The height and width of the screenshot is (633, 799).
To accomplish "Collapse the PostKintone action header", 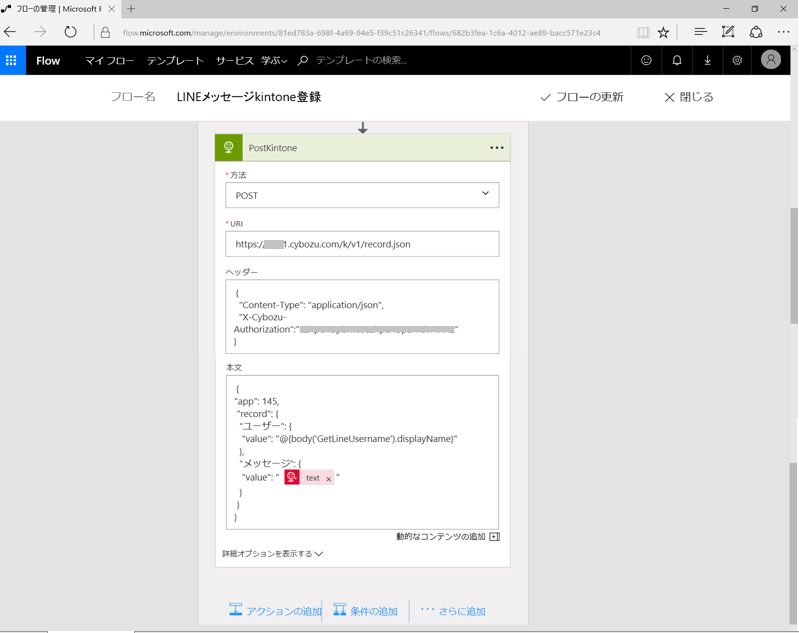I will point(362,148).
